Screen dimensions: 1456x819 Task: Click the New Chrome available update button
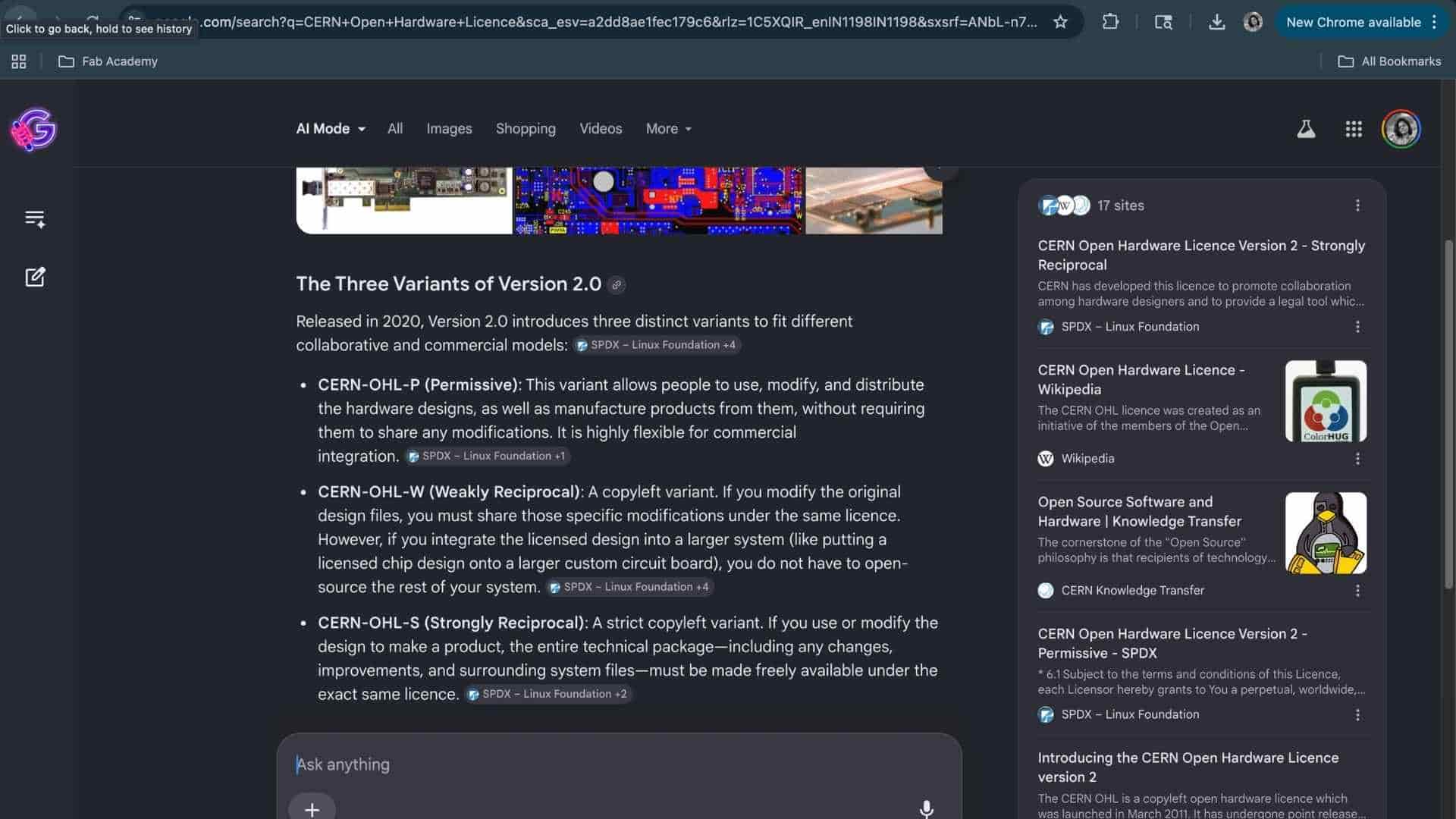[1353, 22]
